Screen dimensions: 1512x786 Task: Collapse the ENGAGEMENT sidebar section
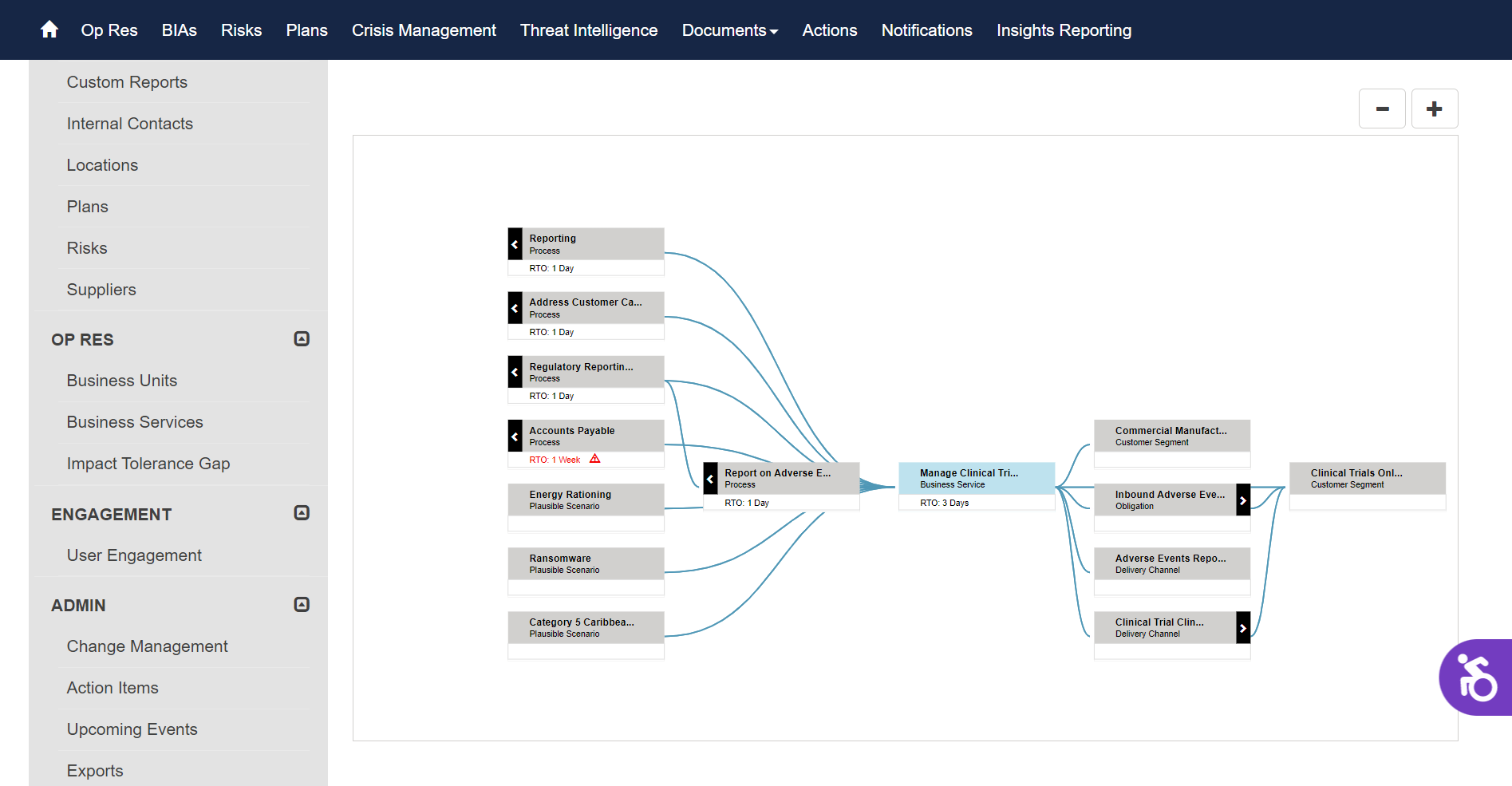point(301,513)
